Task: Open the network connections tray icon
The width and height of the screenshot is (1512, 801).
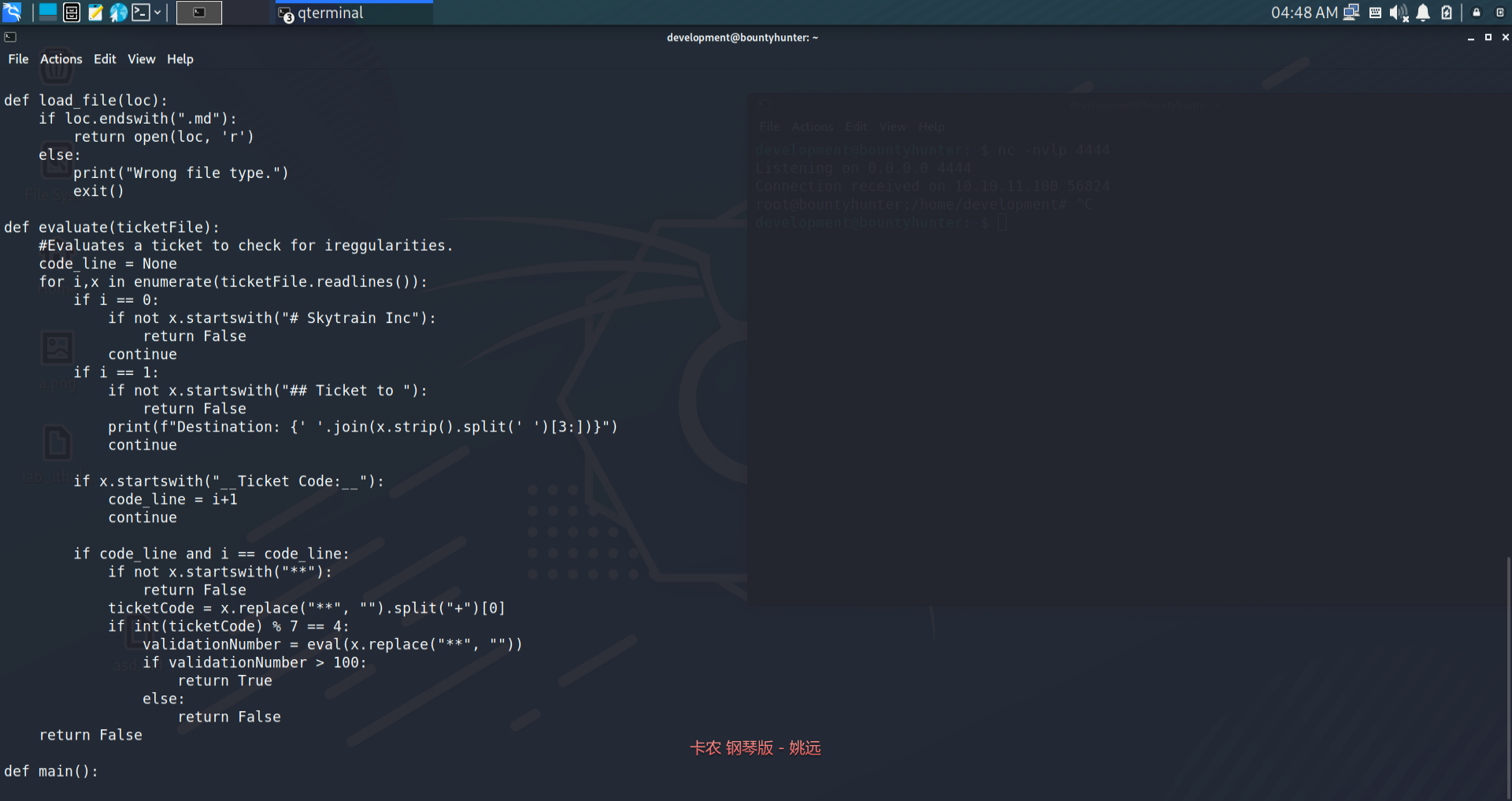Action: 1351,12
